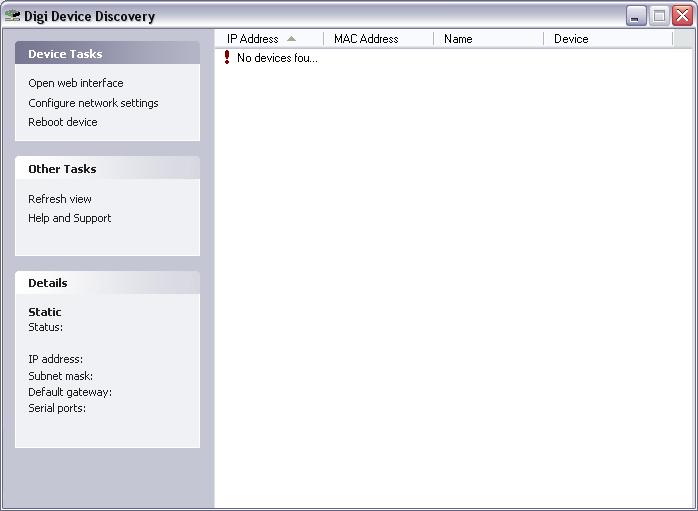This screenshot has height=511, width=698.
Task: Minimize the Digi Device Discovery window
Action: click(636, 16)
